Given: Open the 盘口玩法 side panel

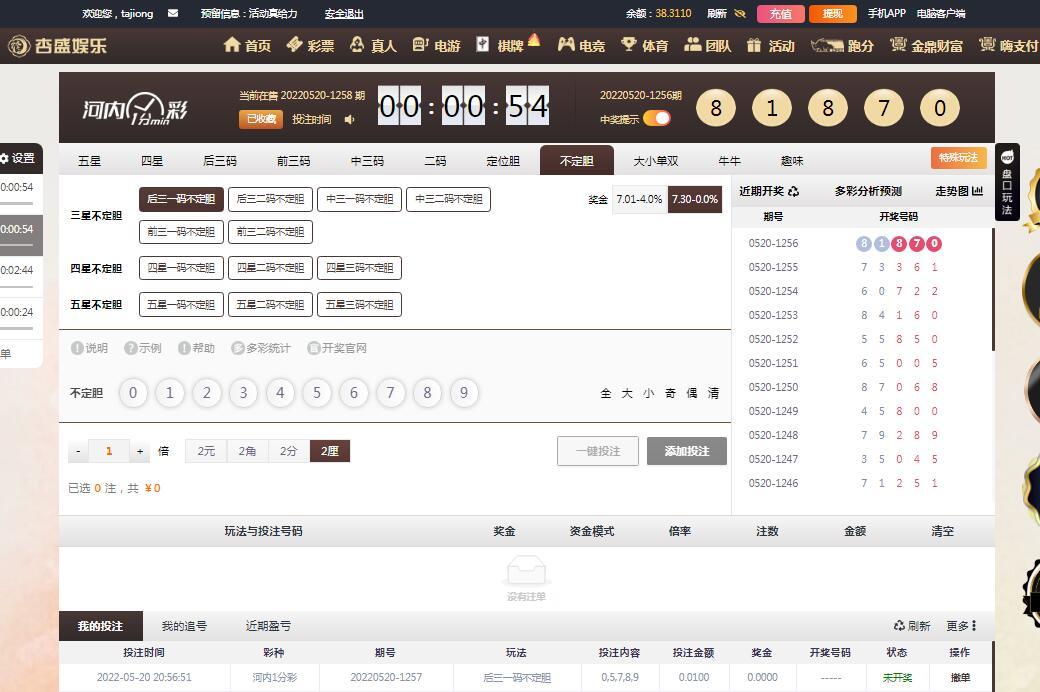Looking at the screenshot, I should point(1007,182).
